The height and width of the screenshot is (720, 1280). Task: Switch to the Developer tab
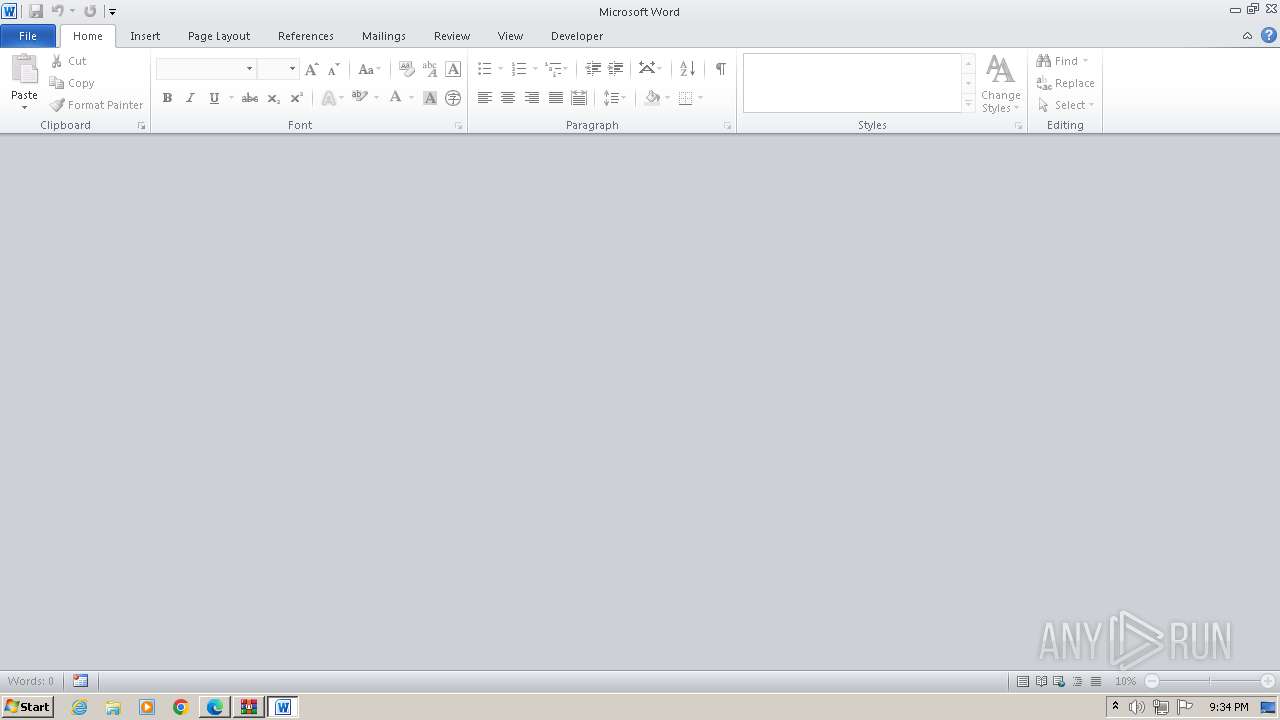tap(577, 36)
